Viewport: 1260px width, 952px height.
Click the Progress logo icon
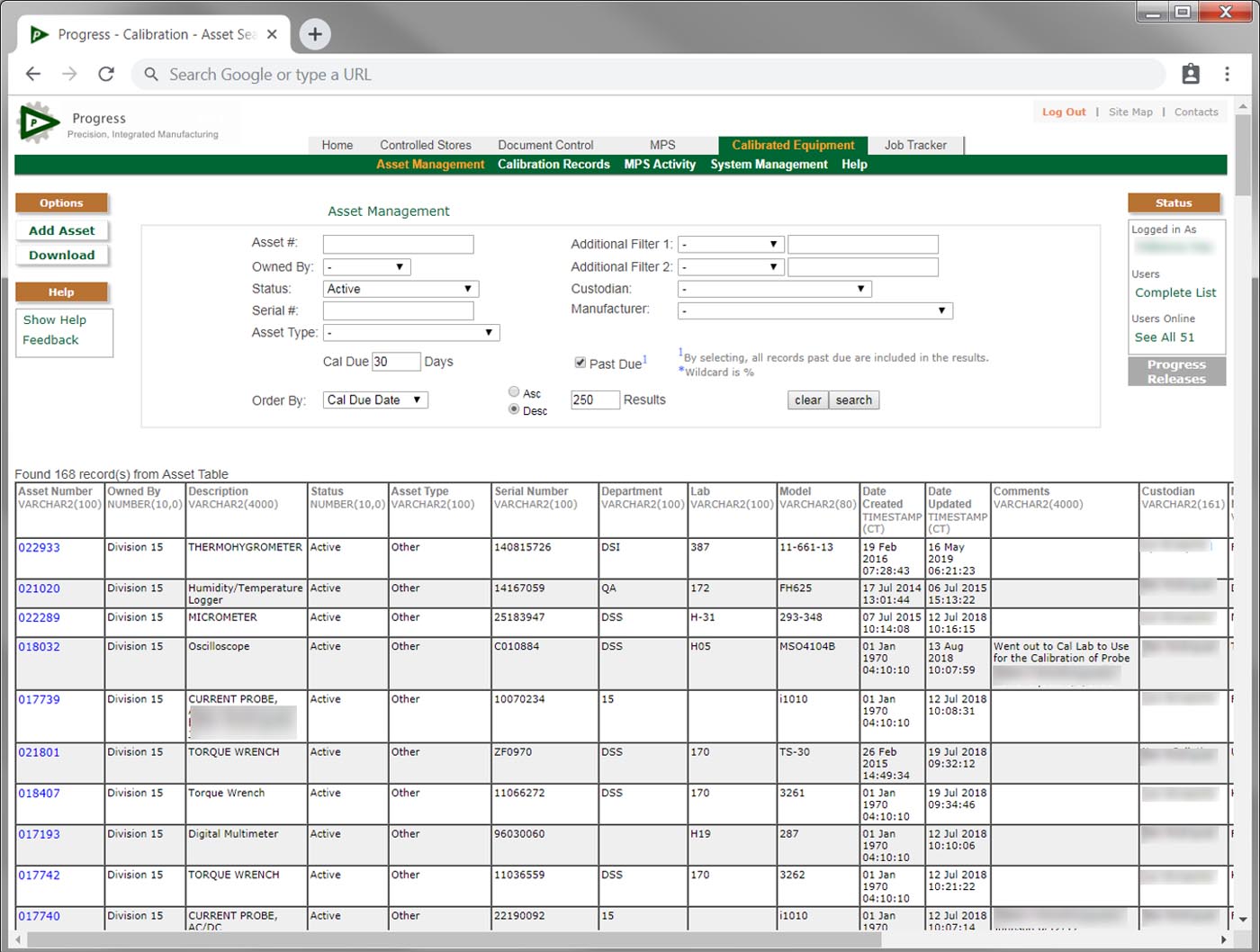38,122
